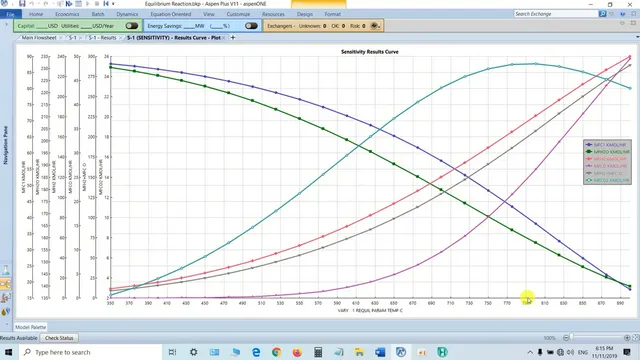This screenshot has height=360, width=640.
Task: Add a new tab with plus button
Action: (233, 38)
